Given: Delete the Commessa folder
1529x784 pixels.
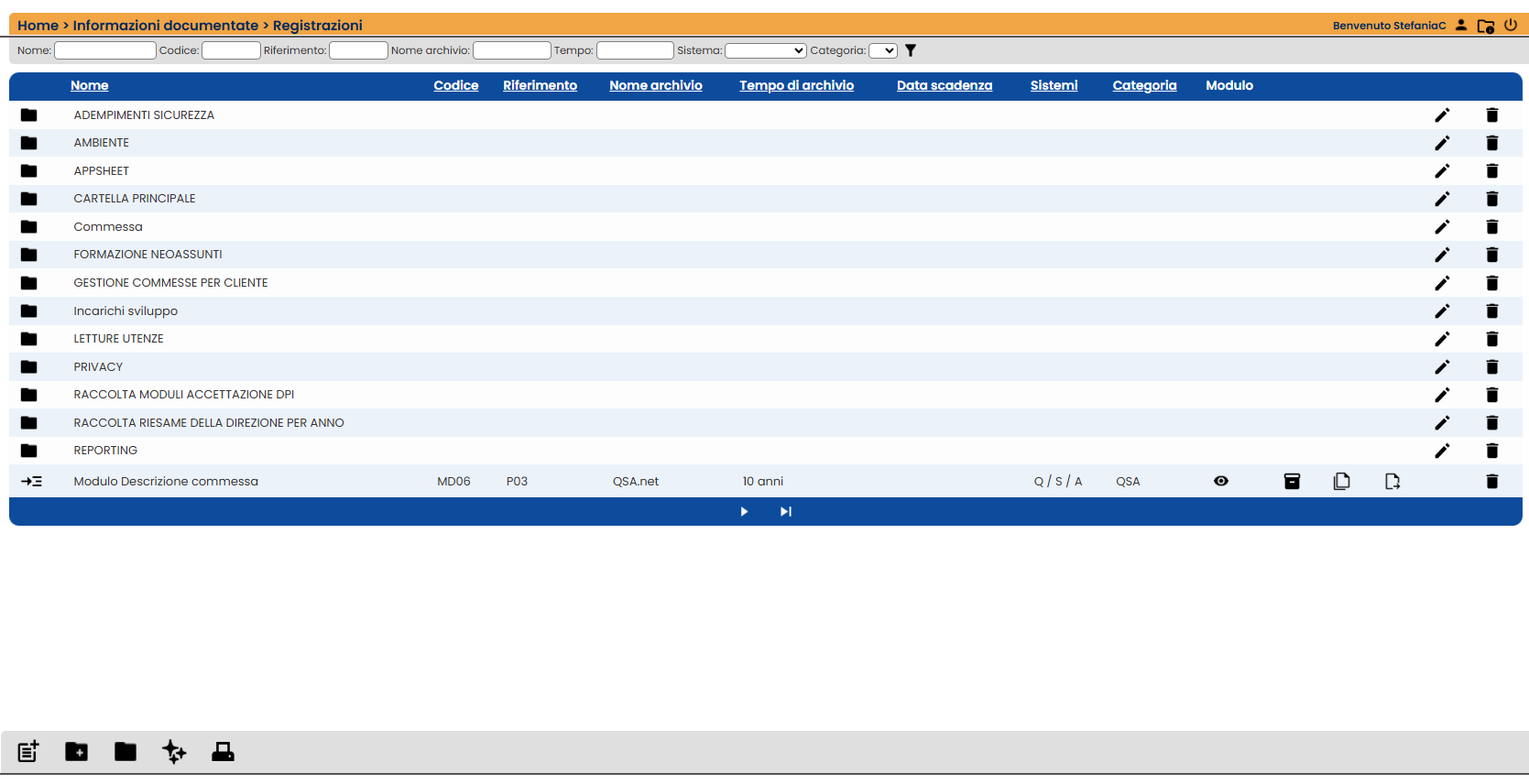Looking at the screenshot, I should (x=1491, y=227).
